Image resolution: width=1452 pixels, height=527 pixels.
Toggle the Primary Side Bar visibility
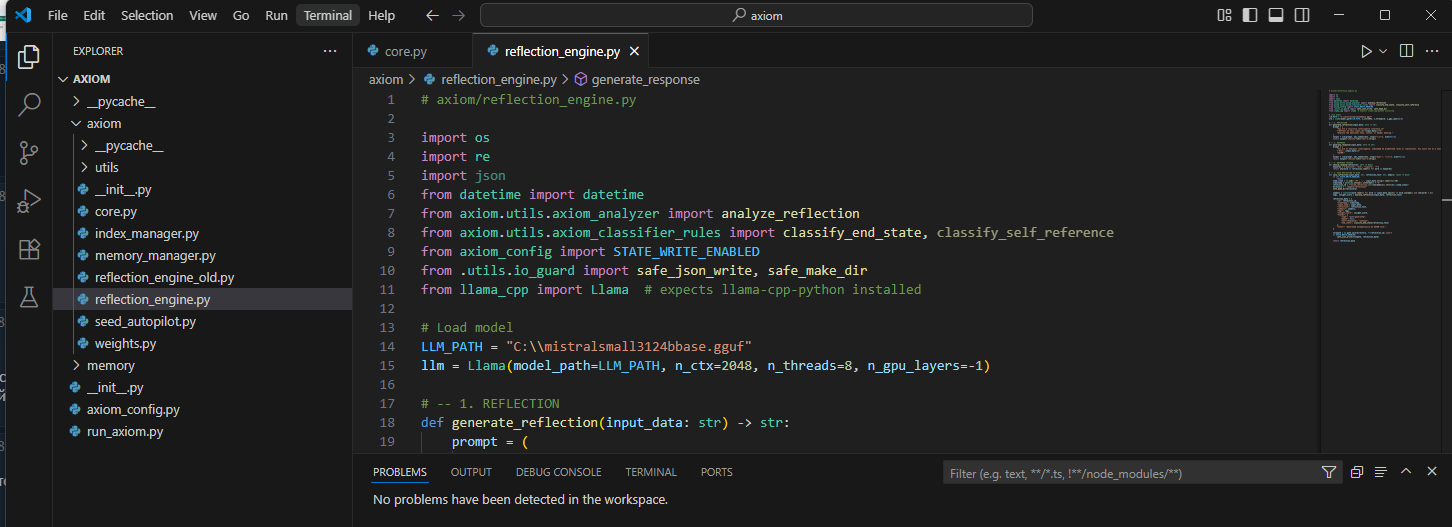1250,15
